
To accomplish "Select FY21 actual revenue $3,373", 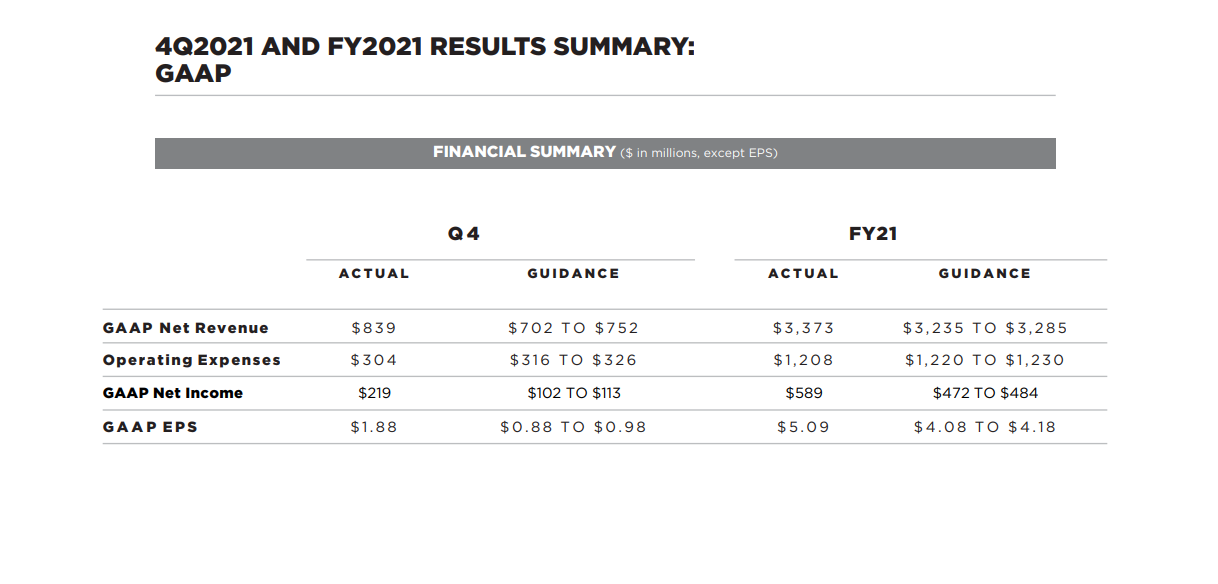I will click(803, 328).
